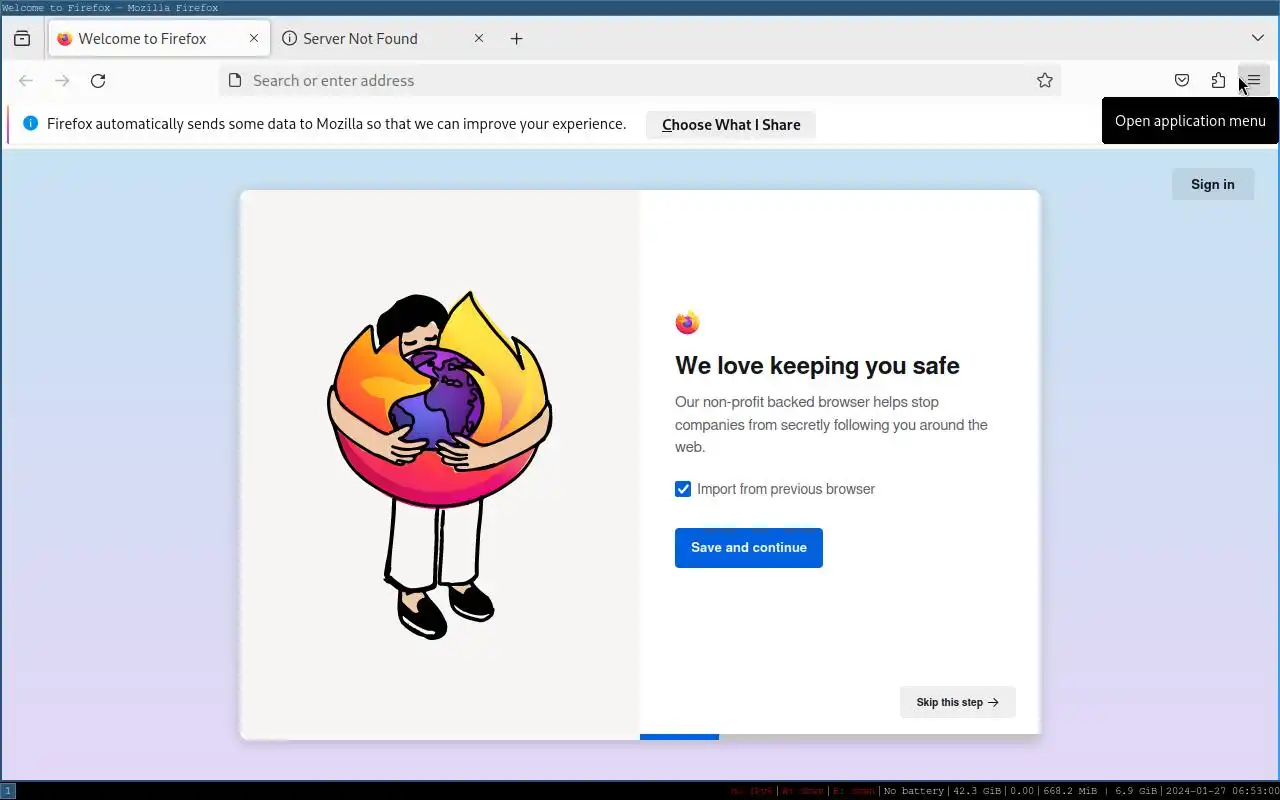Screen dimensions: 1280x800
Task: Click workspace 1 indicator in status bar
Action: [8, 791]
